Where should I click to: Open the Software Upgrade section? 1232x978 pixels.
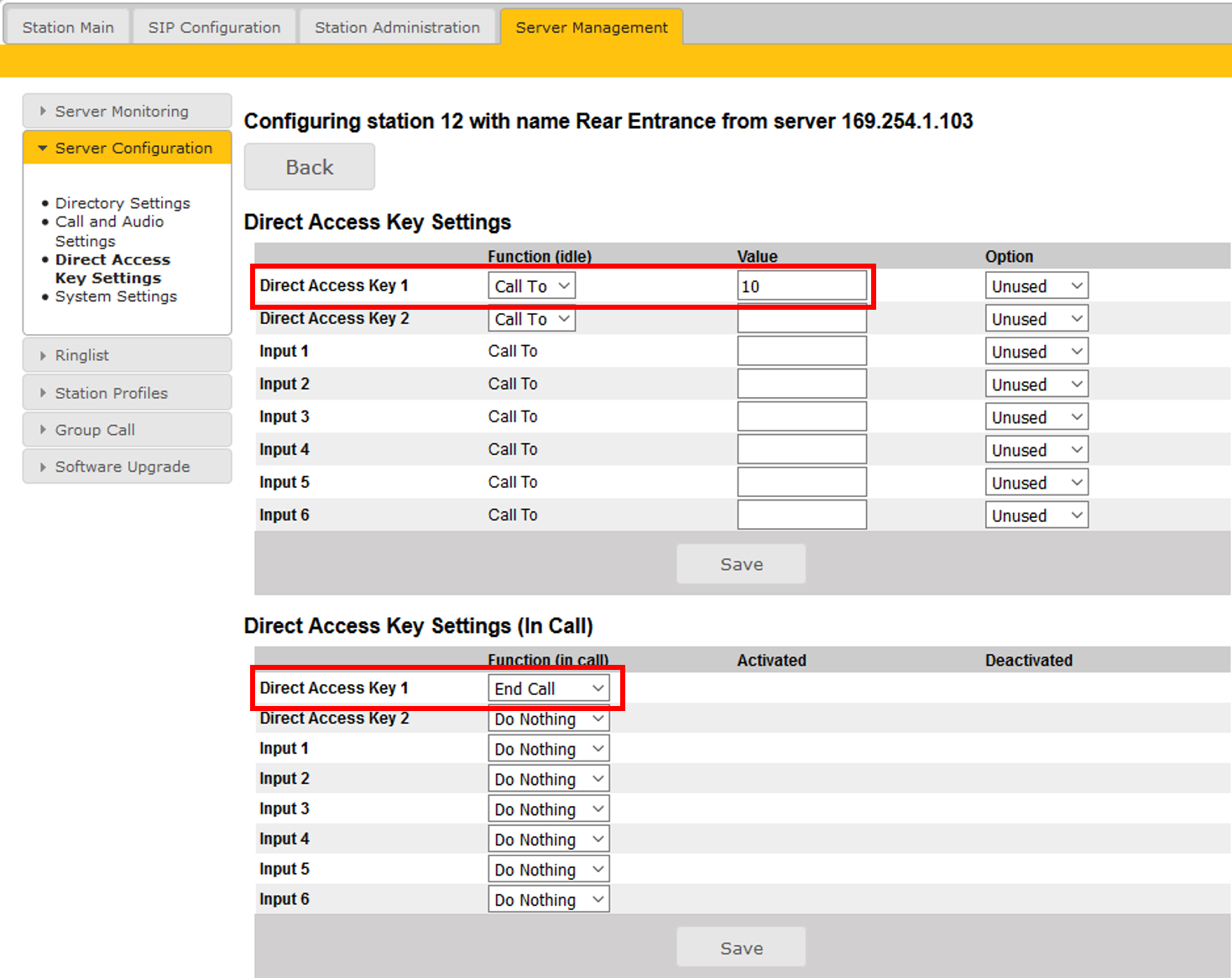pyautogui.click(x=123, y=467)
